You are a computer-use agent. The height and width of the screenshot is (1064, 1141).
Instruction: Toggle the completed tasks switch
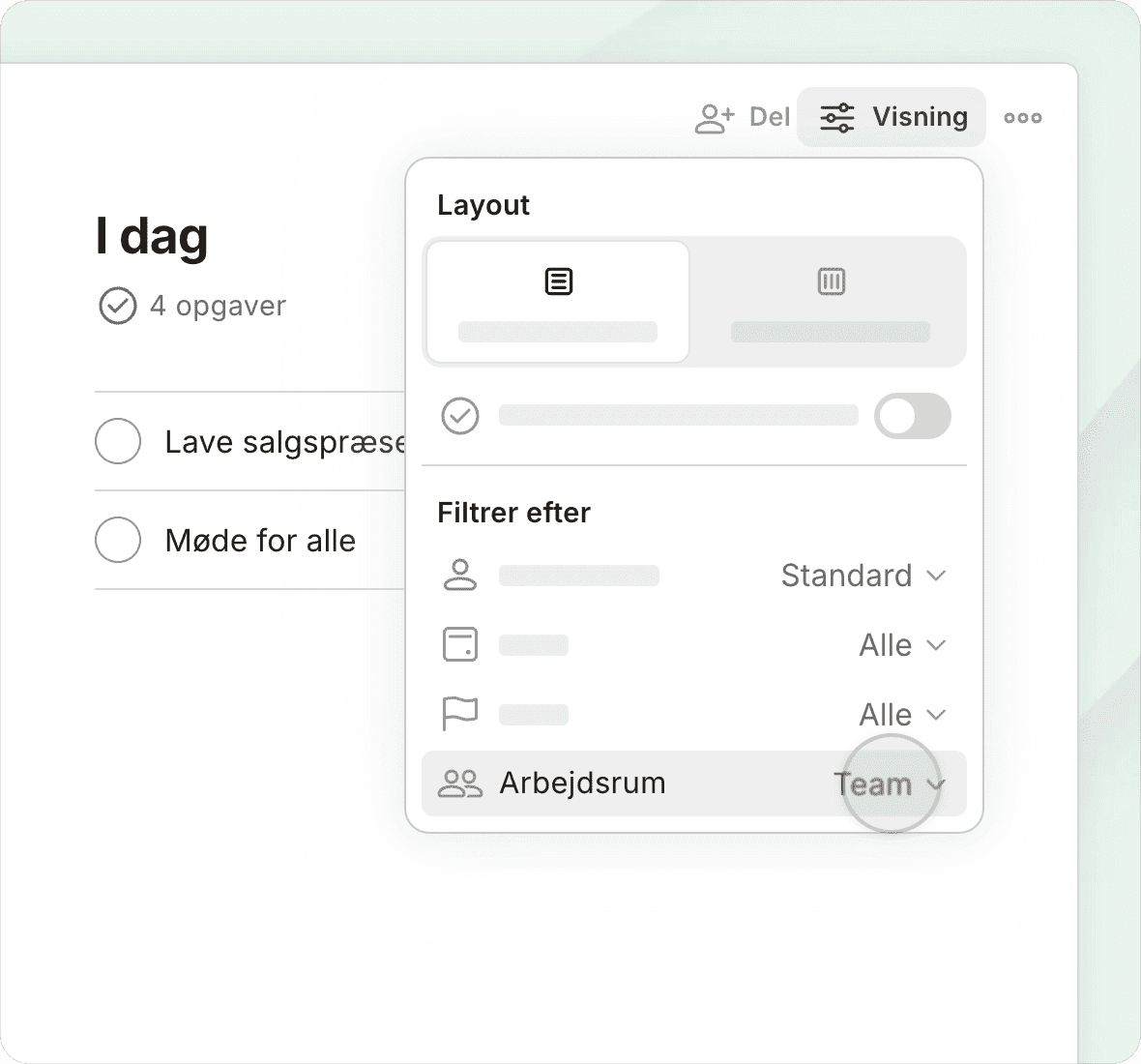tap(912, 416)
